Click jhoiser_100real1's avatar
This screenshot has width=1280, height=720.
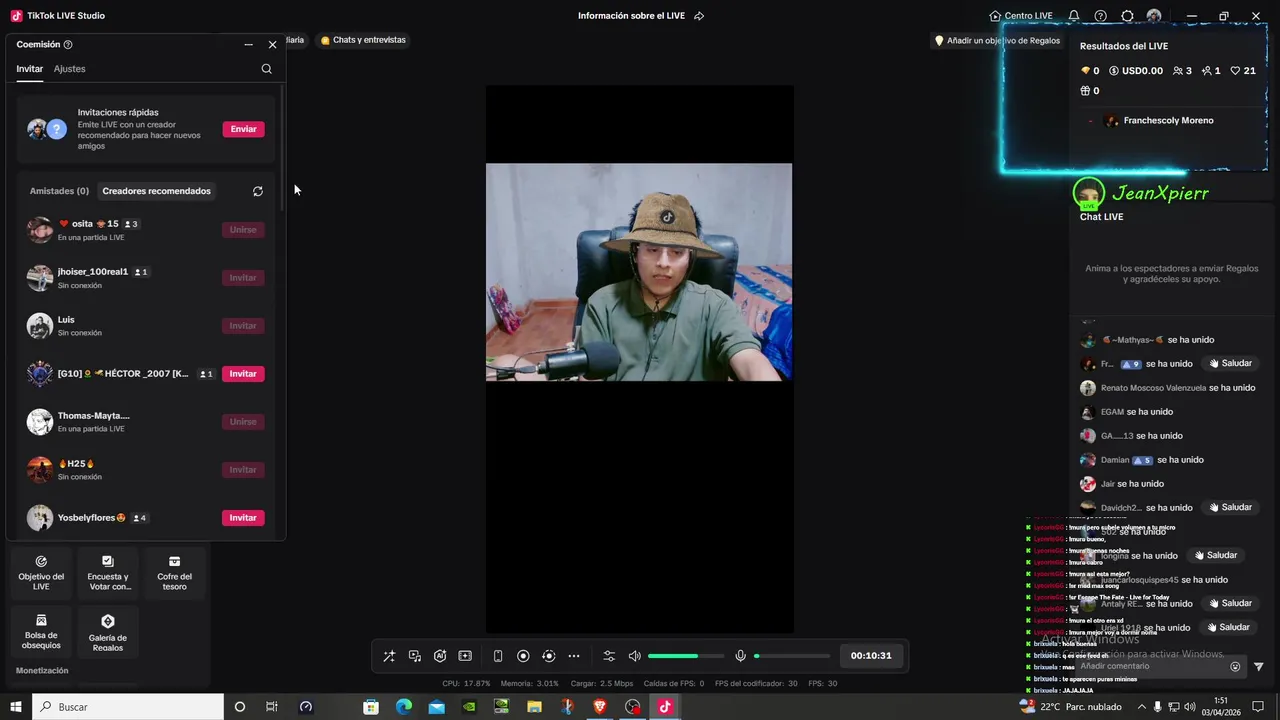pos(40,278)
